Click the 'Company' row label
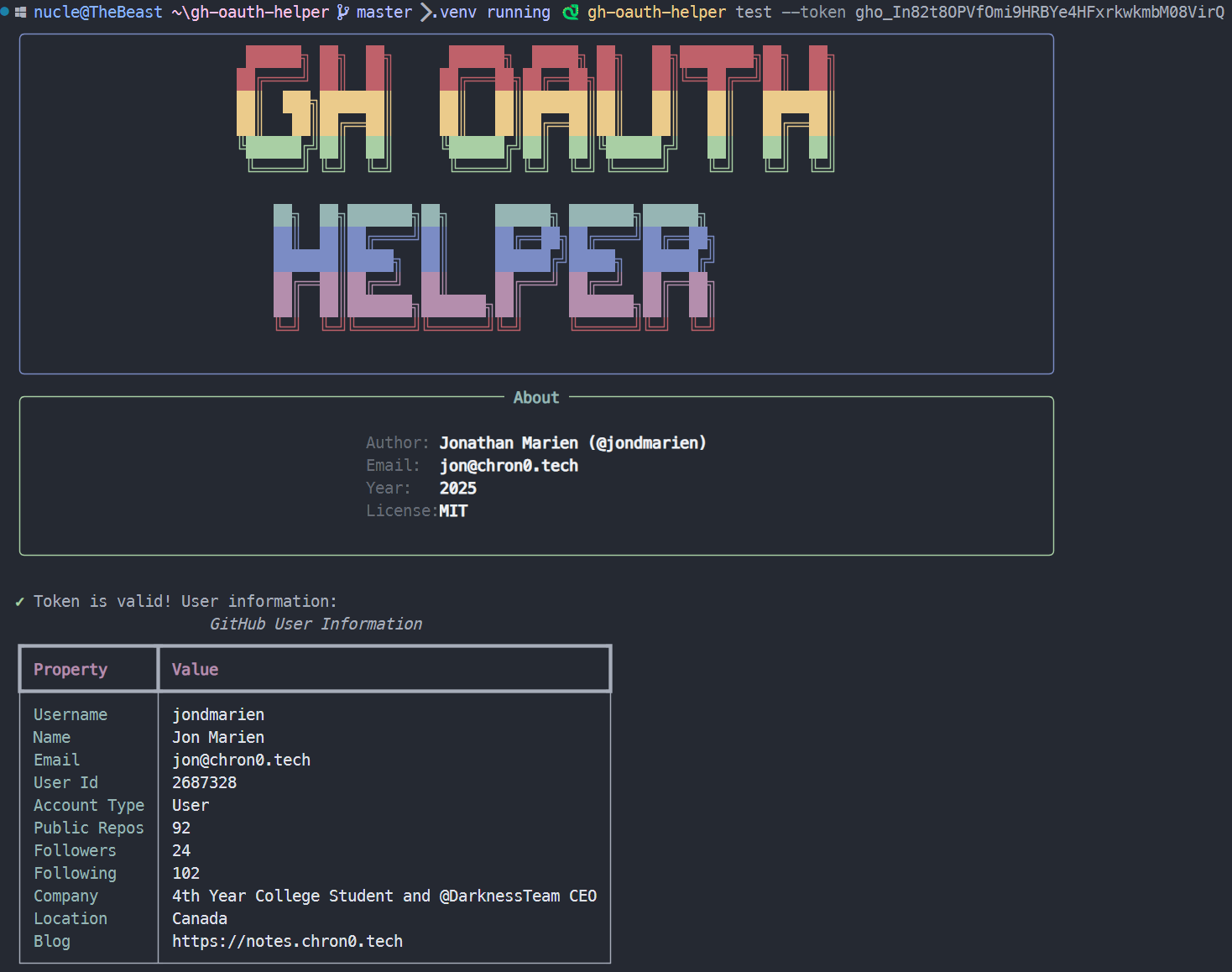 [x=65, y=896]
